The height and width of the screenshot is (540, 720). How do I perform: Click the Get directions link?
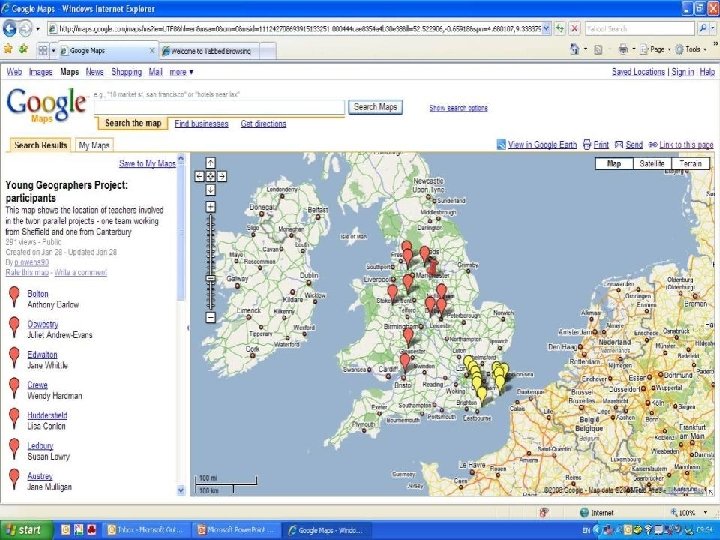pos(263,124)
